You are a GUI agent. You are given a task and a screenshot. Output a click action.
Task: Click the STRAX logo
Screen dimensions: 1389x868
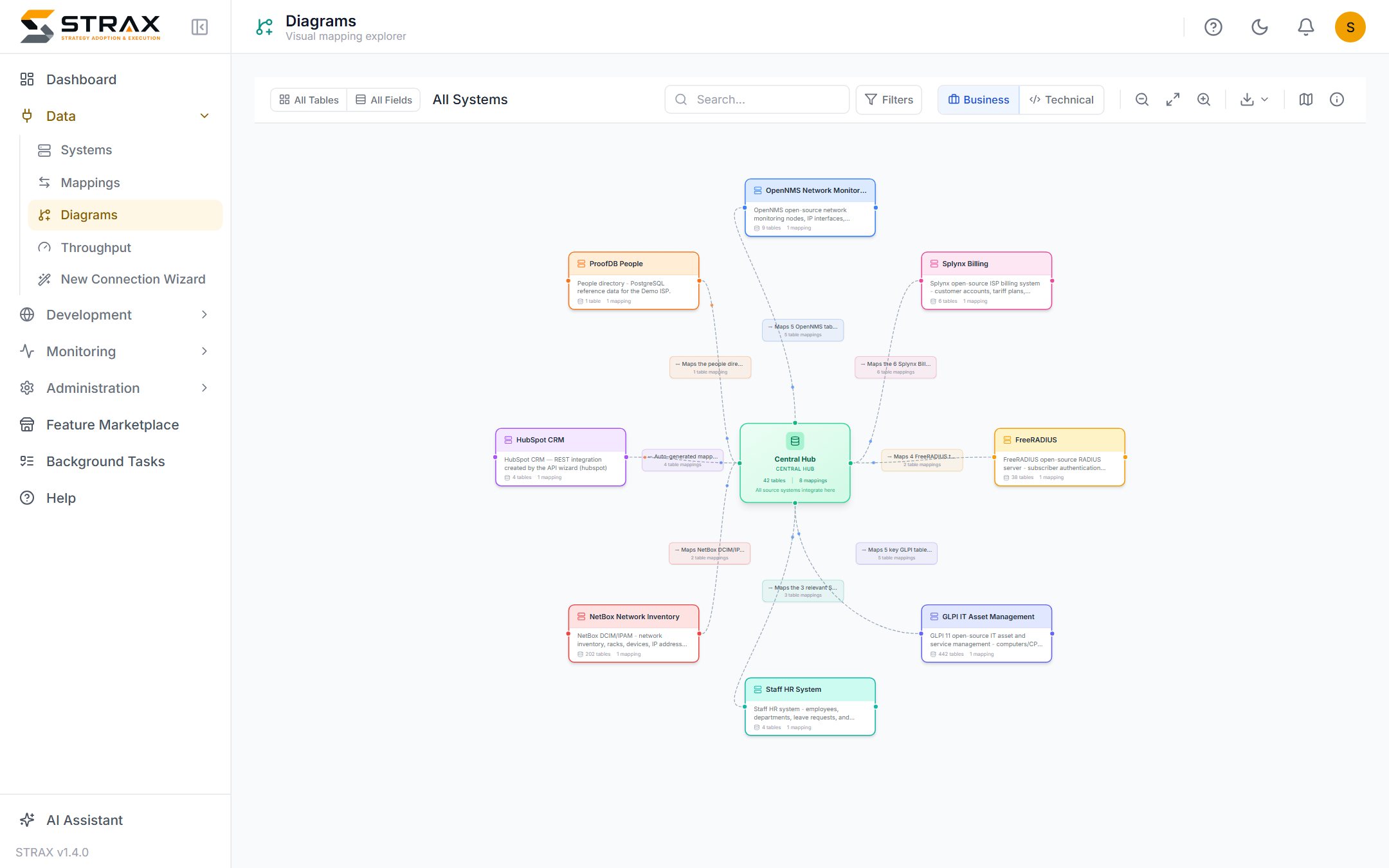[x=90, y=26]
